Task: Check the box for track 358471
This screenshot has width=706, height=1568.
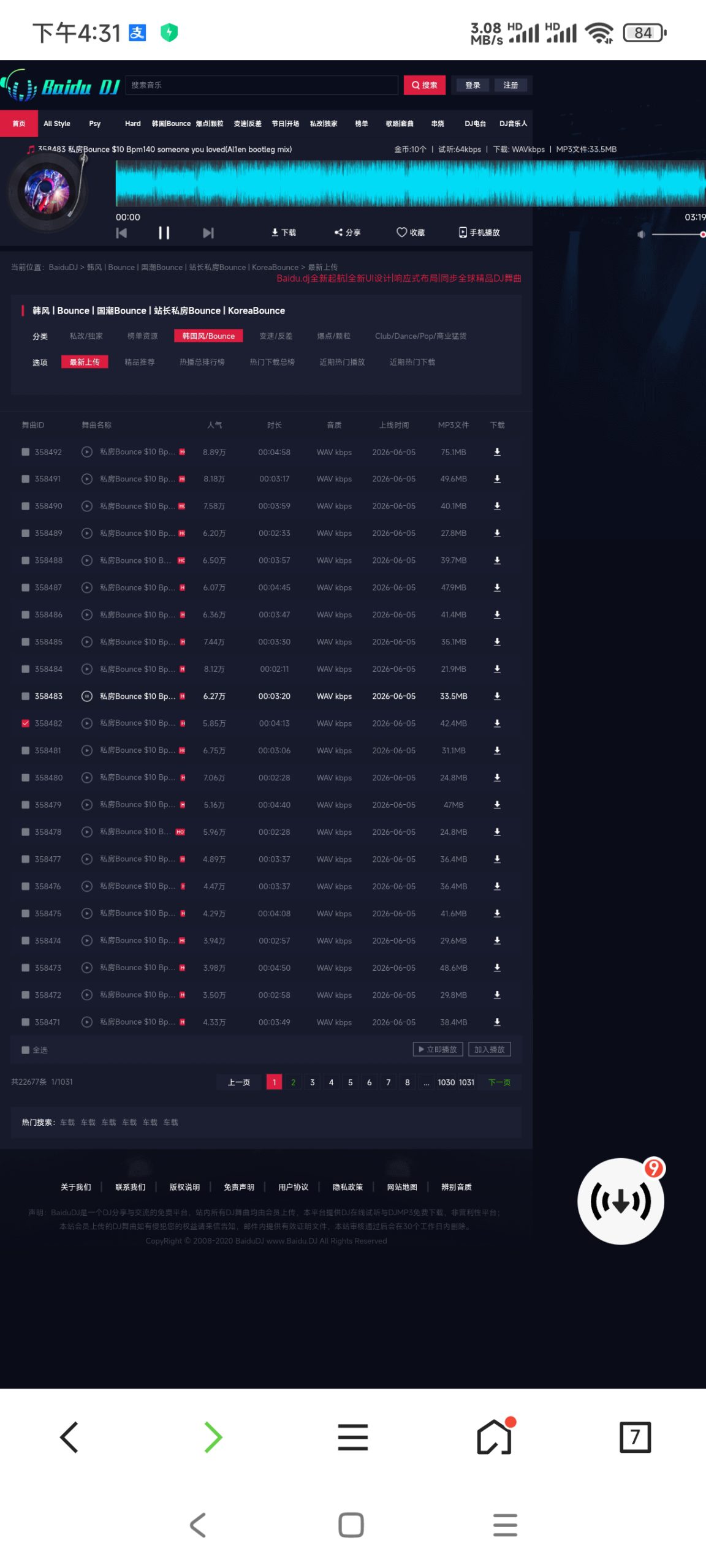Action: pyautogui.click(x=26, y=1022)
